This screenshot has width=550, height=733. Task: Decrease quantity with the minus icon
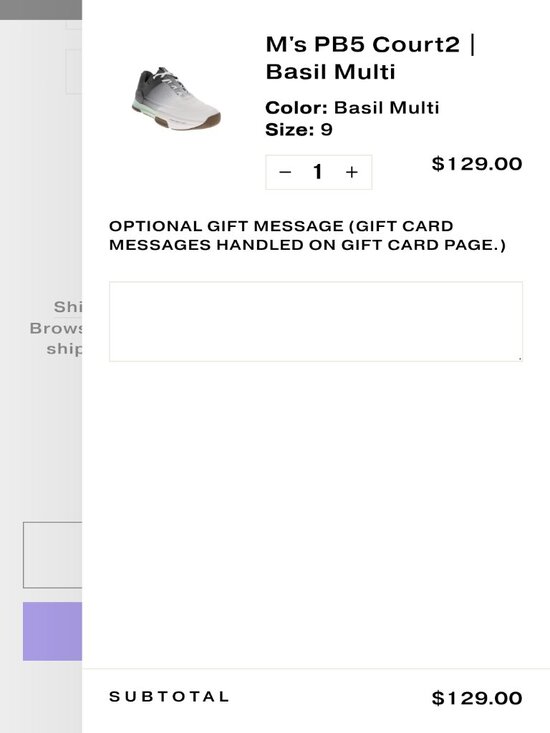point(285,172)
